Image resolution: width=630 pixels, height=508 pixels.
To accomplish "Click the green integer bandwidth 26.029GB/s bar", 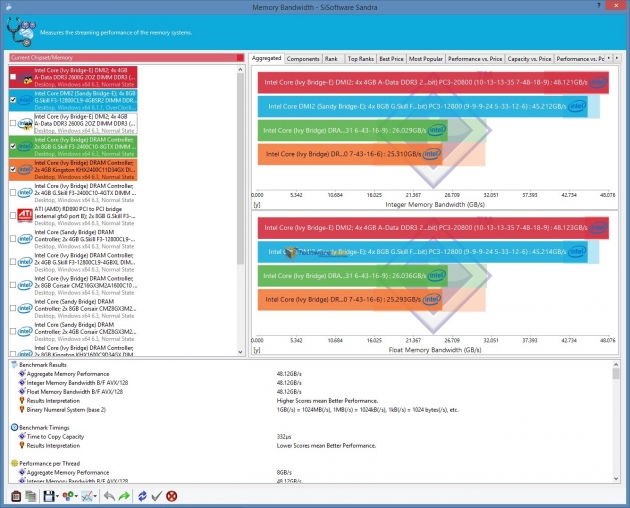I will [x=353, y=130].
